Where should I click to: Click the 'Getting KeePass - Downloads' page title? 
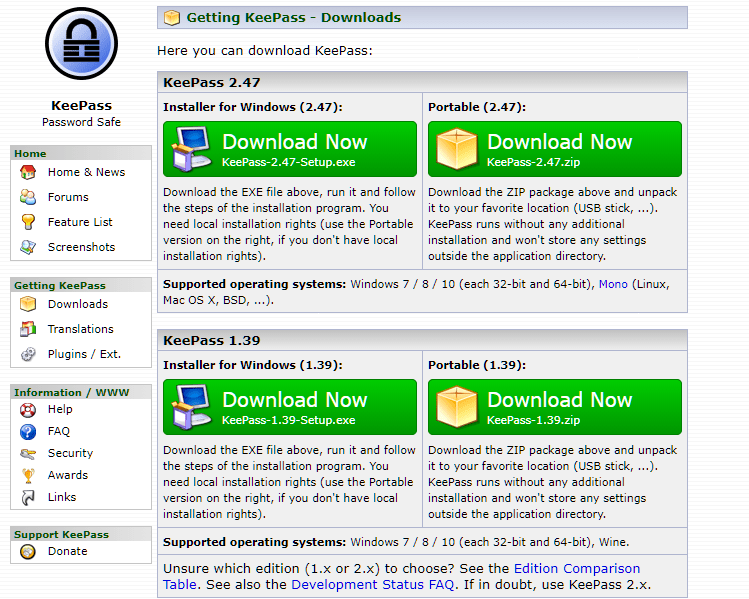[294, 18]
